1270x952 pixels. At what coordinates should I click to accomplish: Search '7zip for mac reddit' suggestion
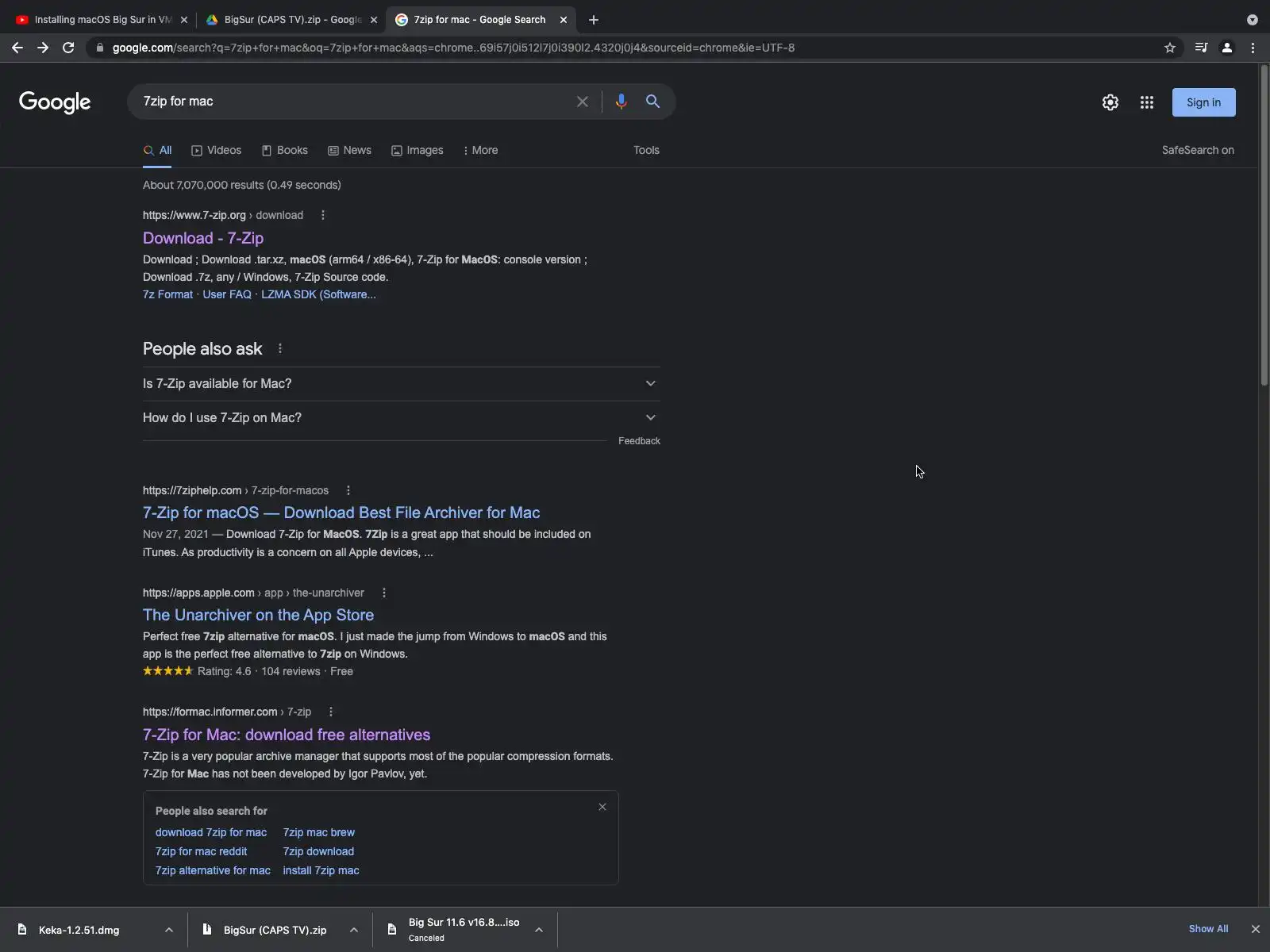click(202, 851)
